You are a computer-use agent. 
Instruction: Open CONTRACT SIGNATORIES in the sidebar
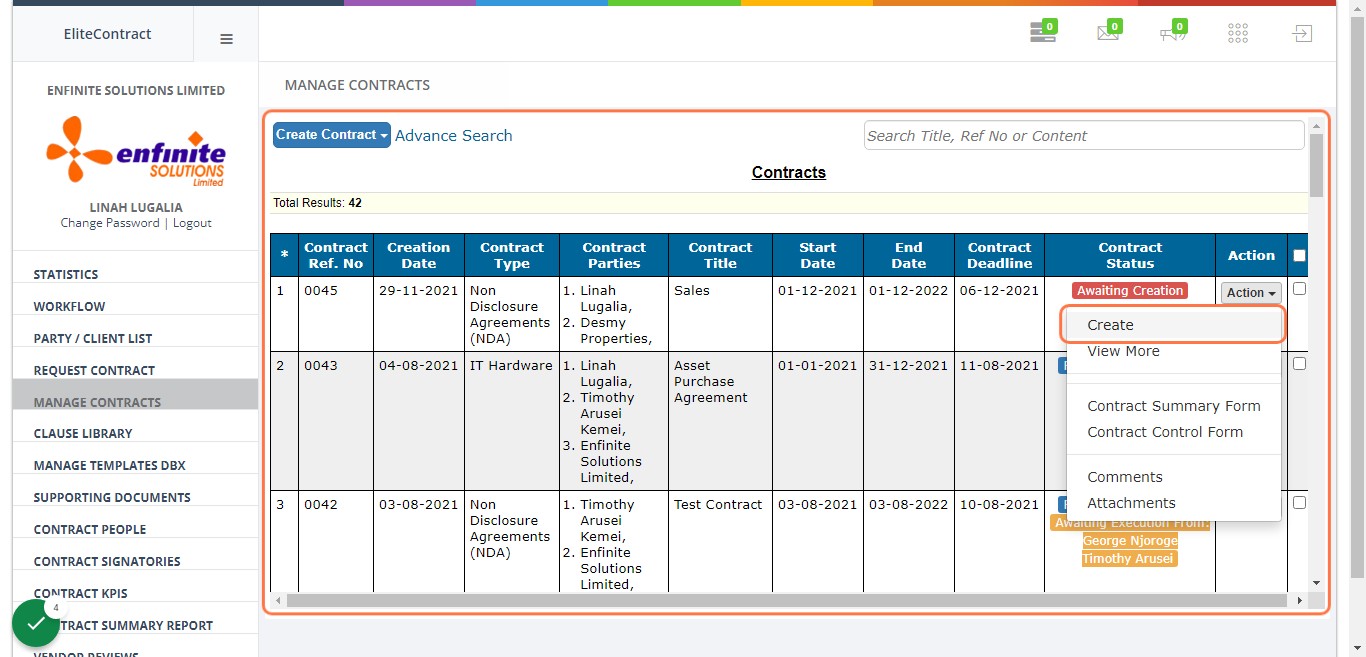pos(107,561)
